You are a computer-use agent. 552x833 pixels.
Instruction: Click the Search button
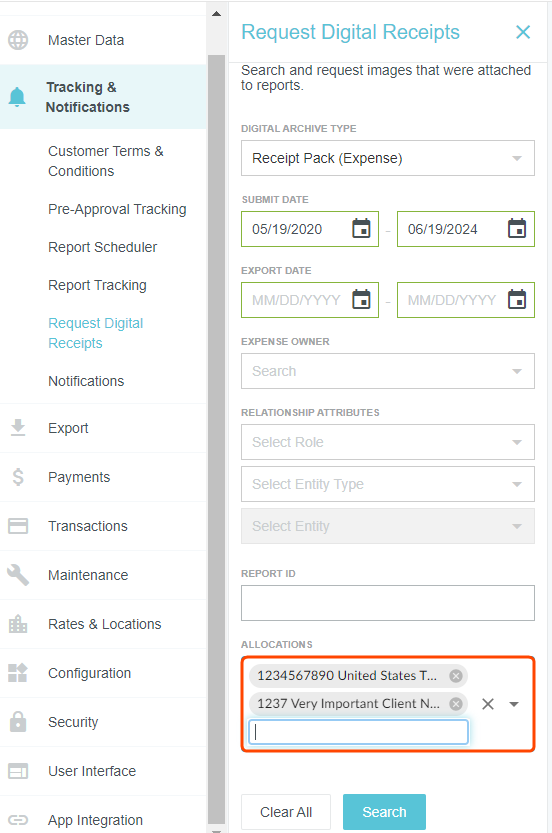pyautogui.click(x=384, y=812)
